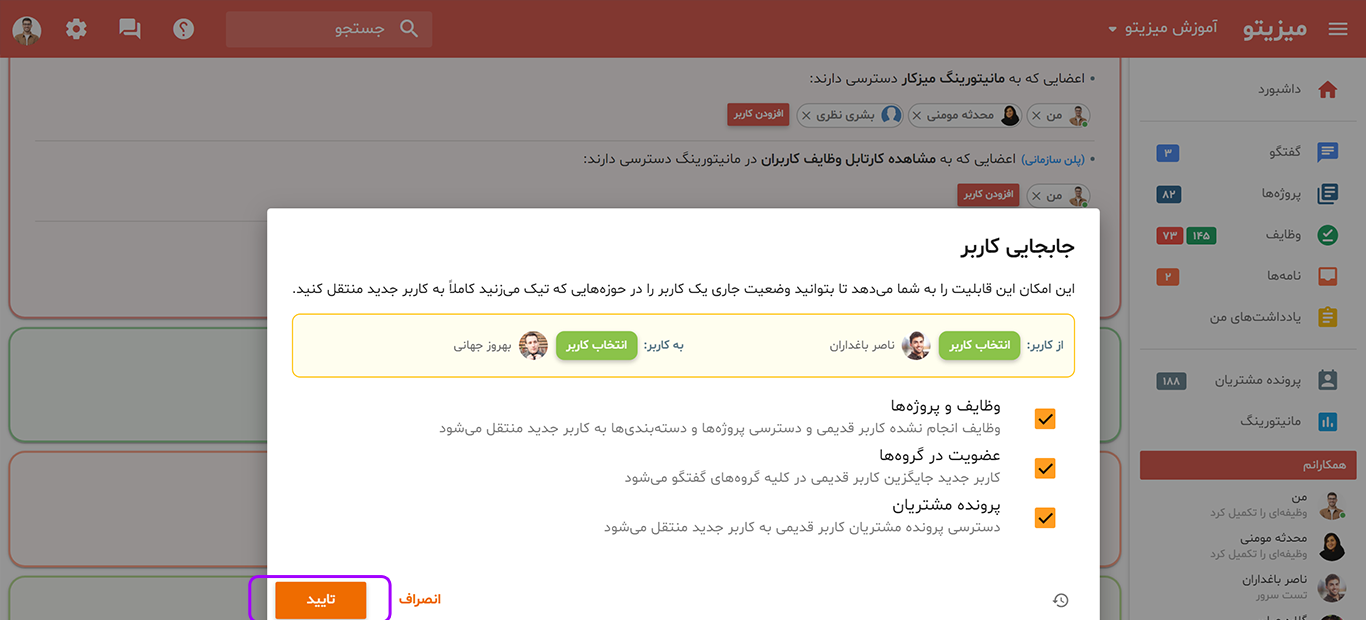Open the help question mark icon

(183, 29)
